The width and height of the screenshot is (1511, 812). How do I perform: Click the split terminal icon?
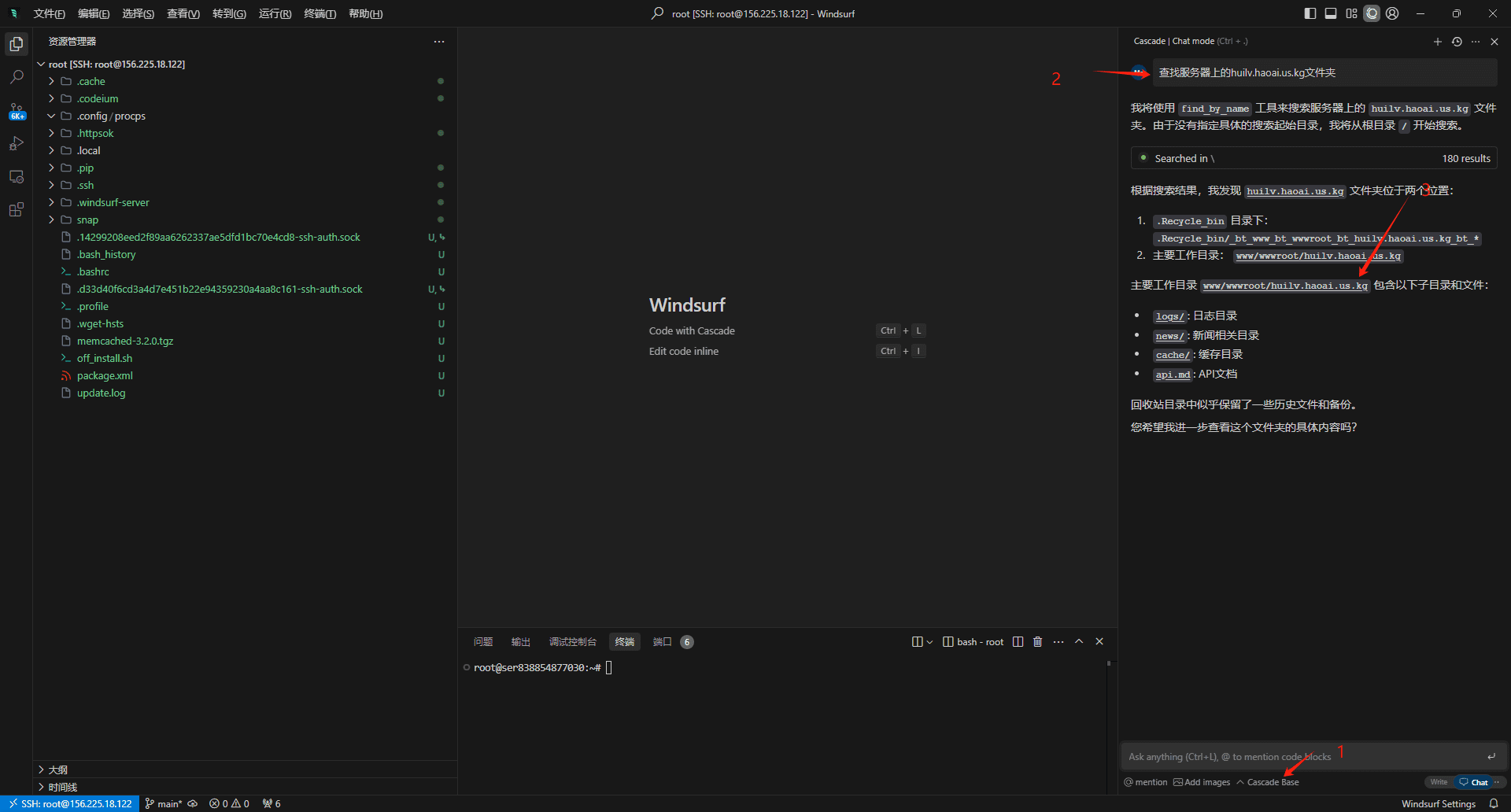click(x=1018, y=642)
